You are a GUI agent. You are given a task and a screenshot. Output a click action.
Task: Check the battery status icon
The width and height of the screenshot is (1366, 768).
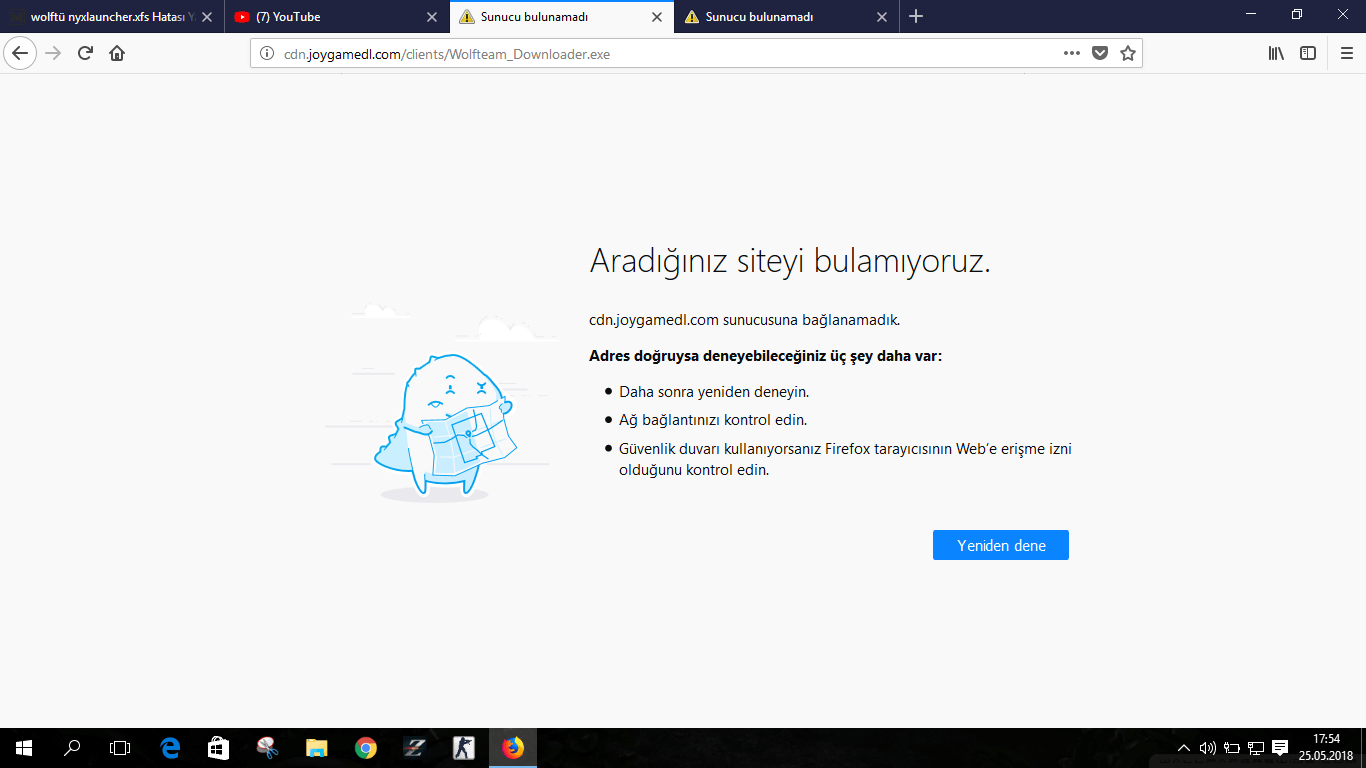pyautogui.click(x=1232, y=748)
